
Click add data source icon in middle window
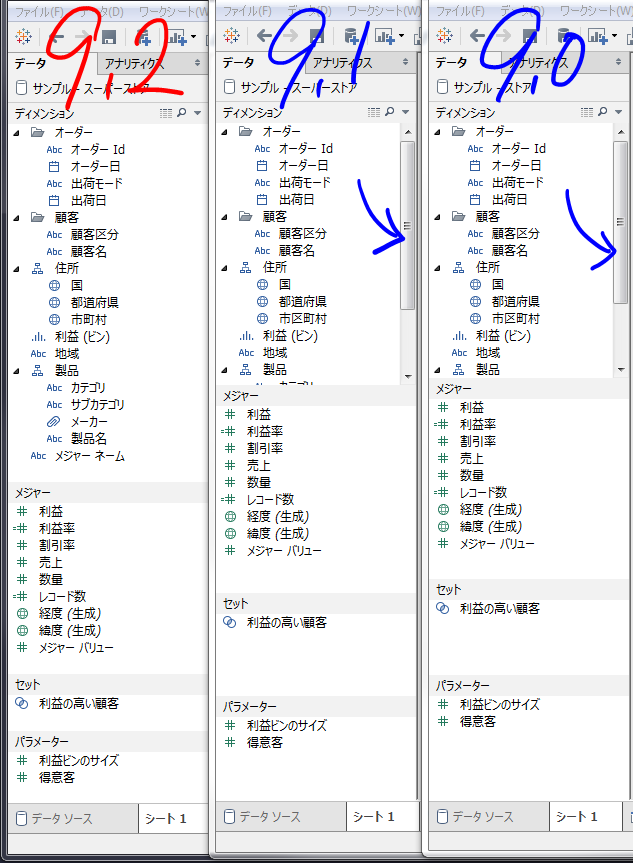[351, 36]
